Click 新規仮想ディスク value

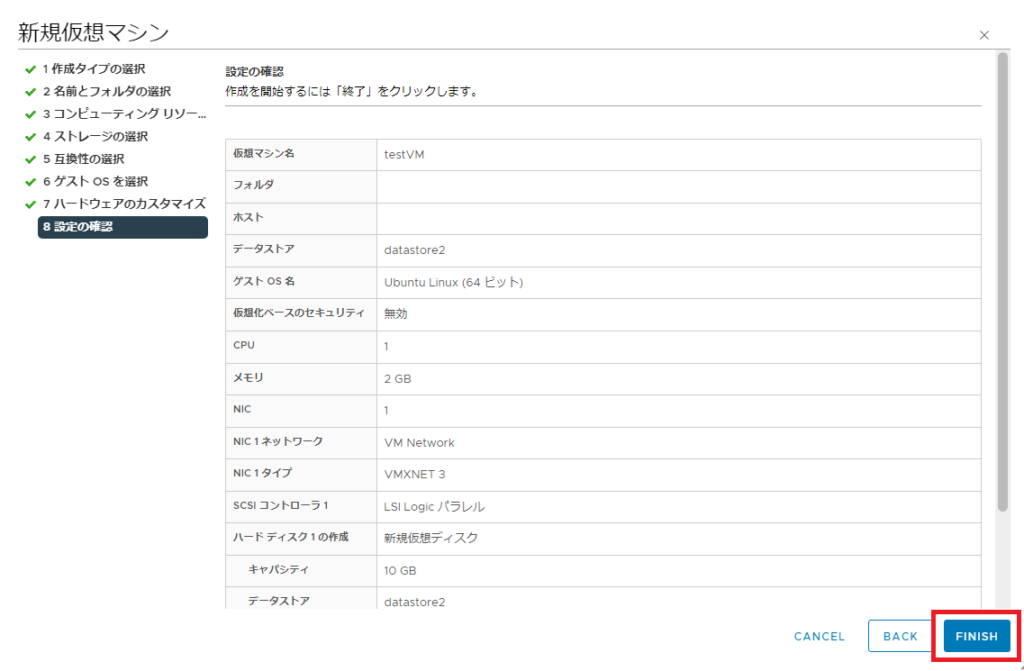click(431, 539)
